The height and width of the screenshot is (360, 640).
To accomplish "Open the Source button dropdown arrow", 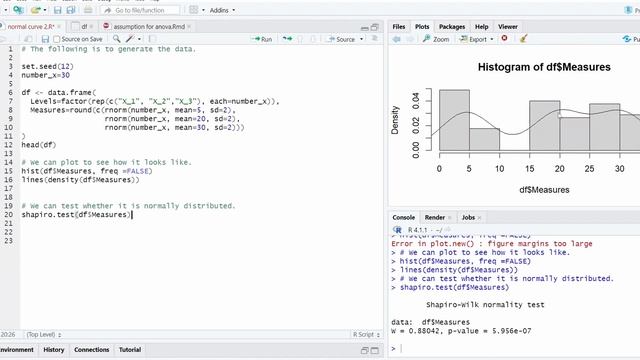I will [x=362, y=39].
